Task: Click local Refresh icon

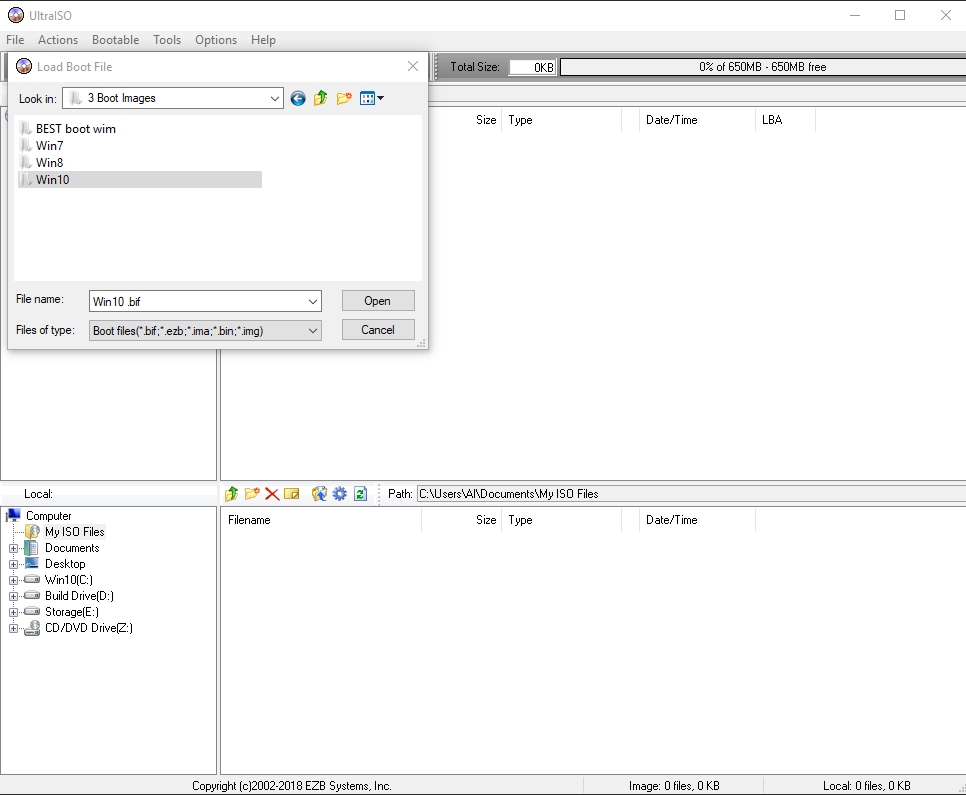Action: point(360,494)
